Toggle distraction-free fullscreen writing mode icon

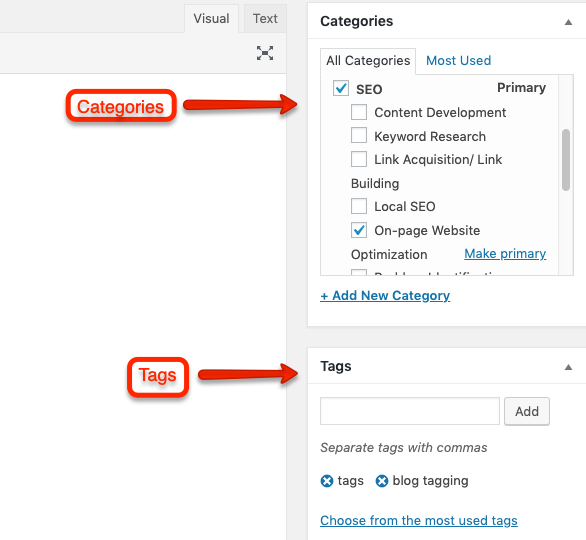[265, 53]
